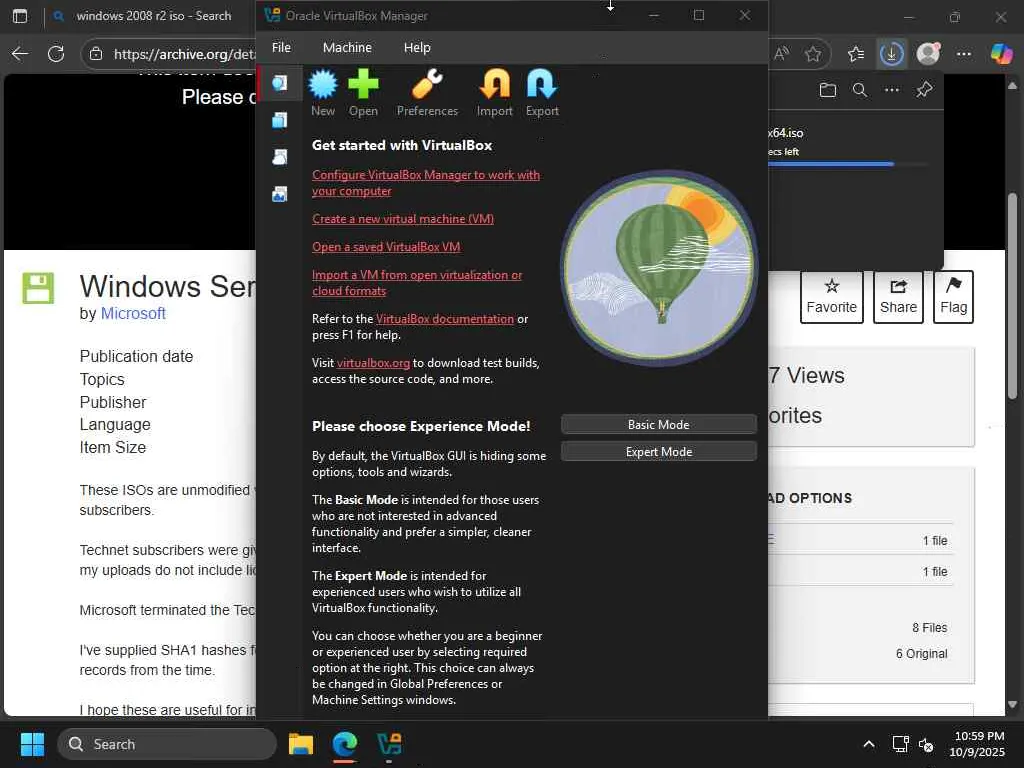
Task: Open downloads folder icon in downloads panel
Action: 827,90
